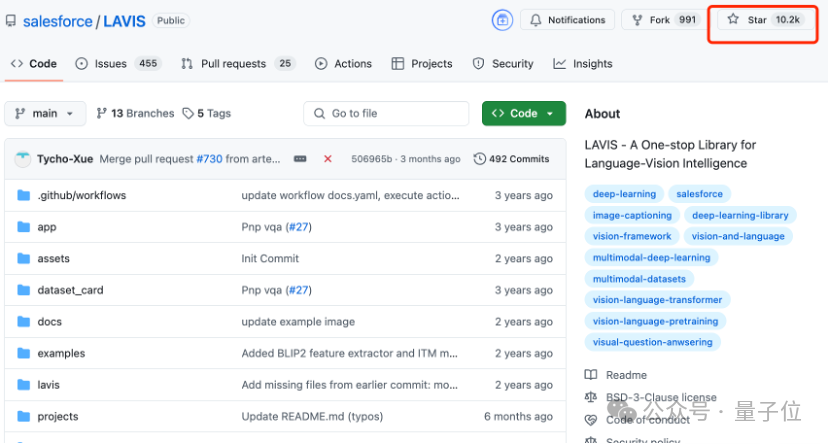Viewport: 828px width, 444px height.
Task: Open the assets folder
Action: (53, 259)
